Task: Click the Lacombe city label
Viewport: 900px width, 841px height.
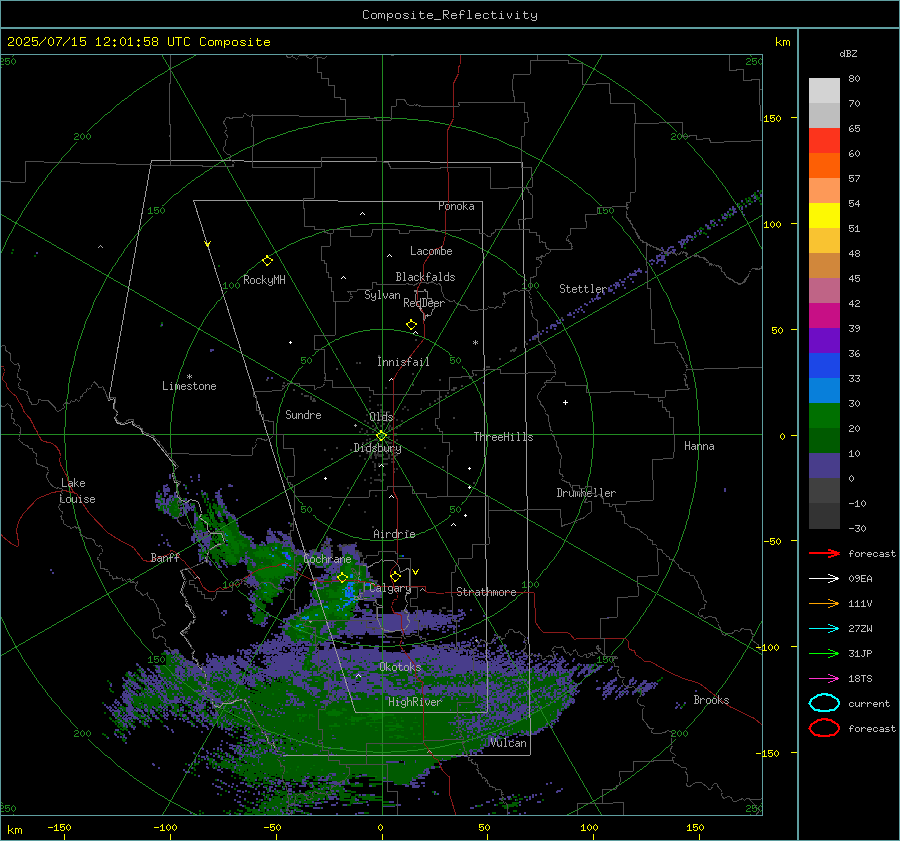Action: pyautogui.click(x=431, y=251)
